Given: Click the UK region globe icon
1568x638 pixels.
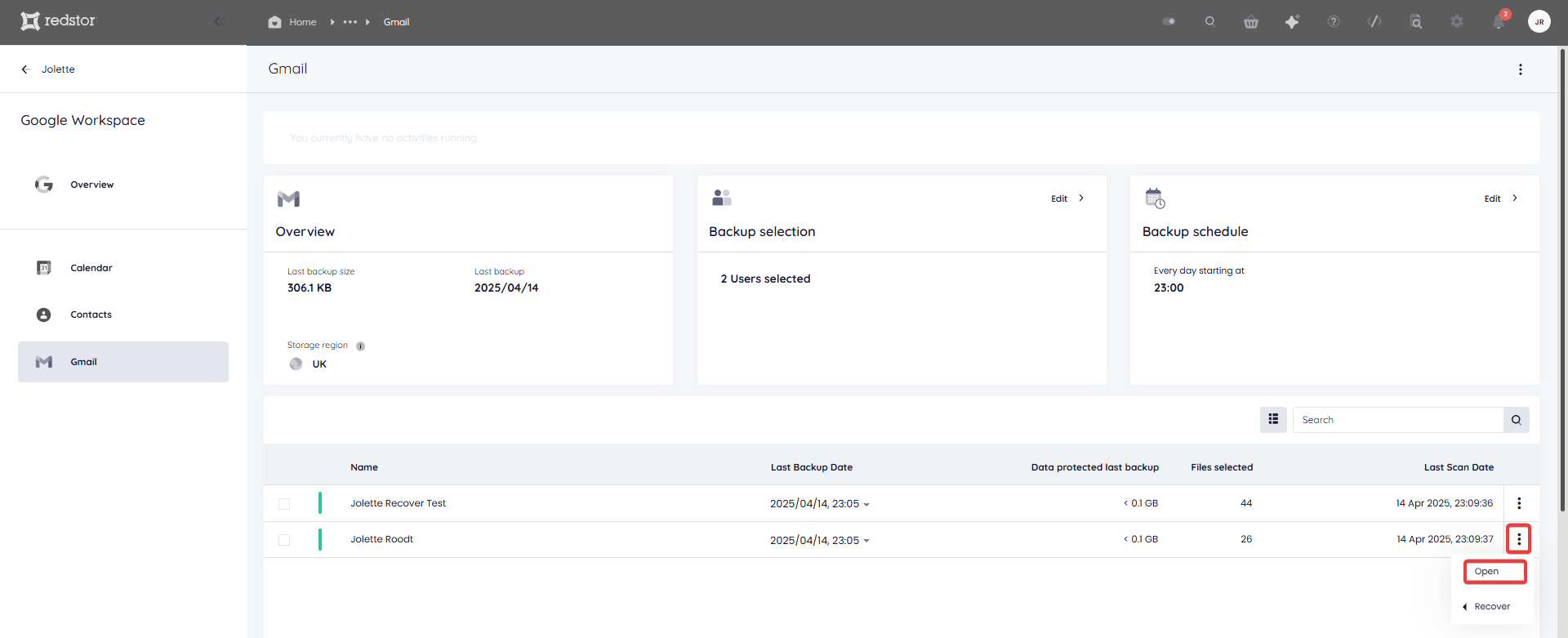Looking at the screenshot, I should 296,364.
